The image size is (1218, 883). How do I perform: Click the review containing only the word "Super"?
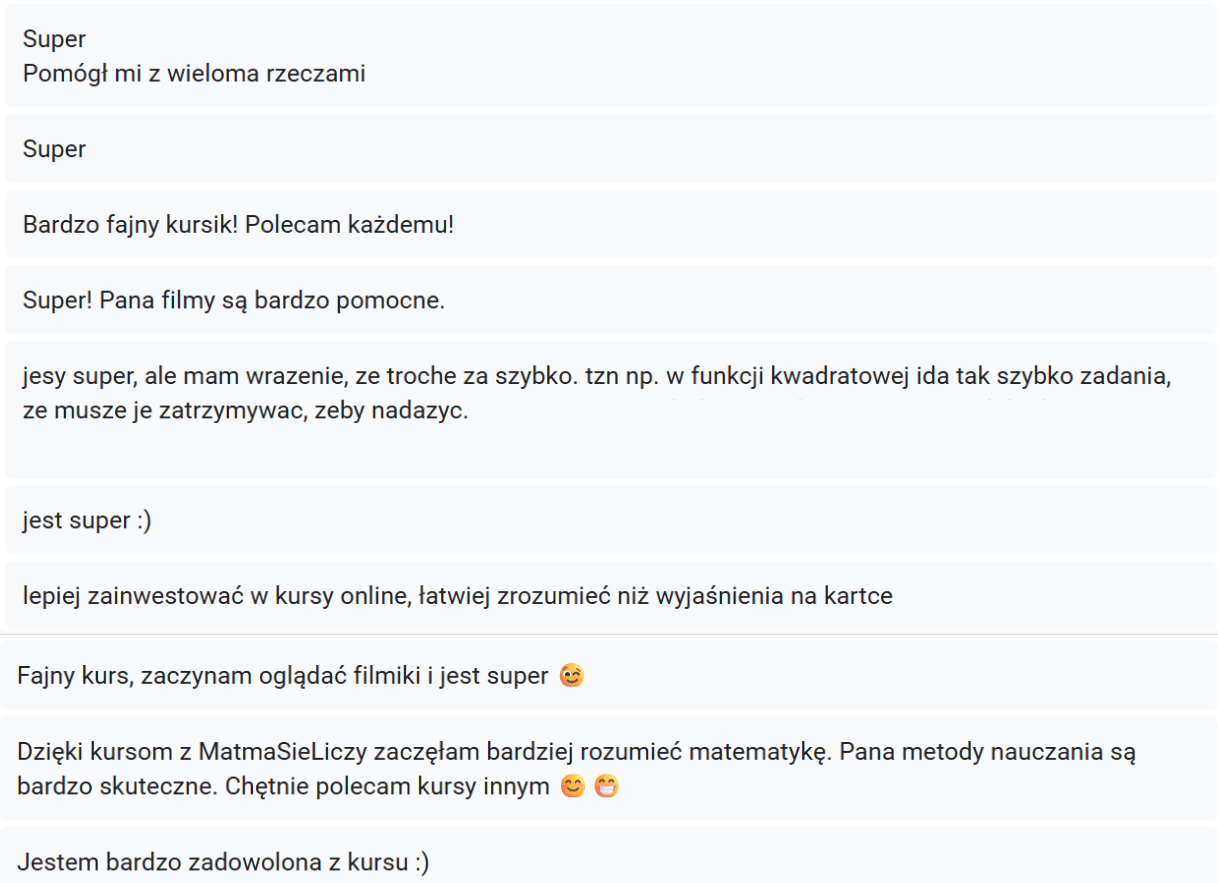click(55, 149)
